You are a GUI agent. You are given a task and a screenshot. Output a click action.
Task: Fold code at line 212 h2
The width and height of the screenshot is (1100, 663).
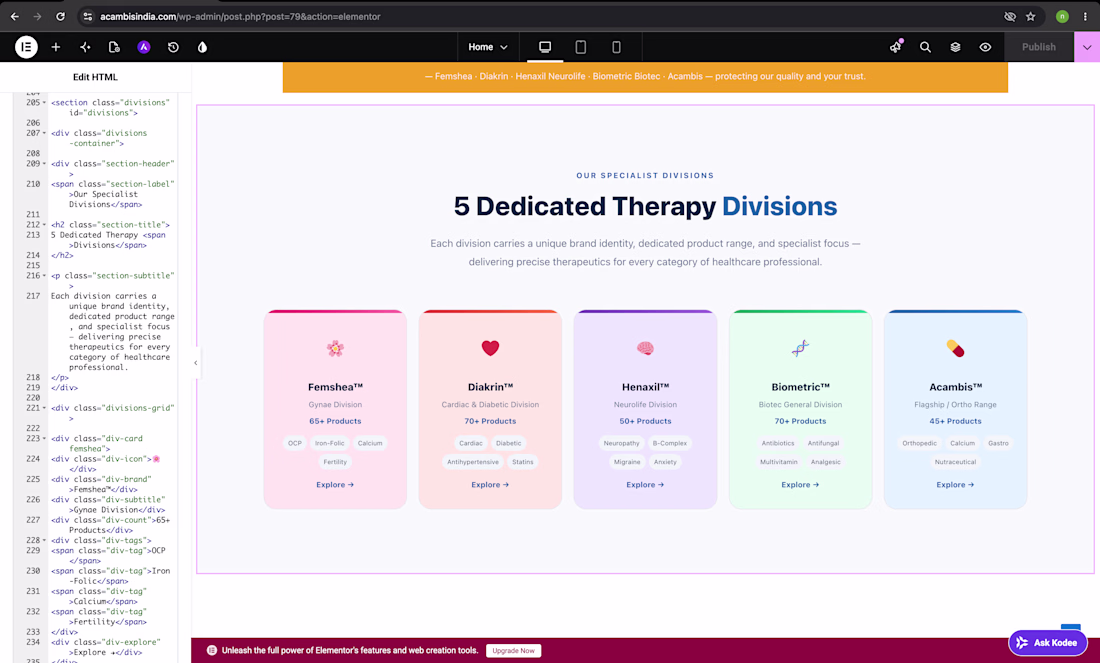pyautogui.click(x=44, y=225)
